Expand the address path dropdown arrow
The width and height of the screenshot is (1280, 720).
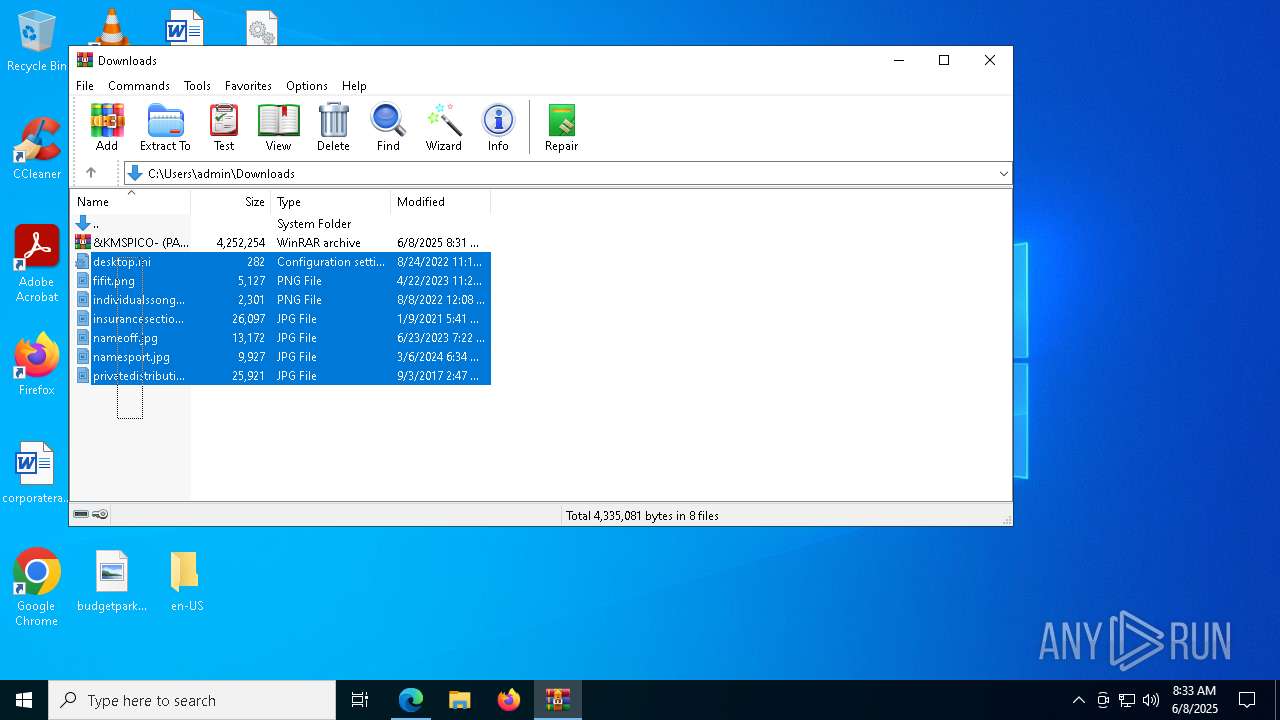pyautogui.click(x=1003, y=173)
